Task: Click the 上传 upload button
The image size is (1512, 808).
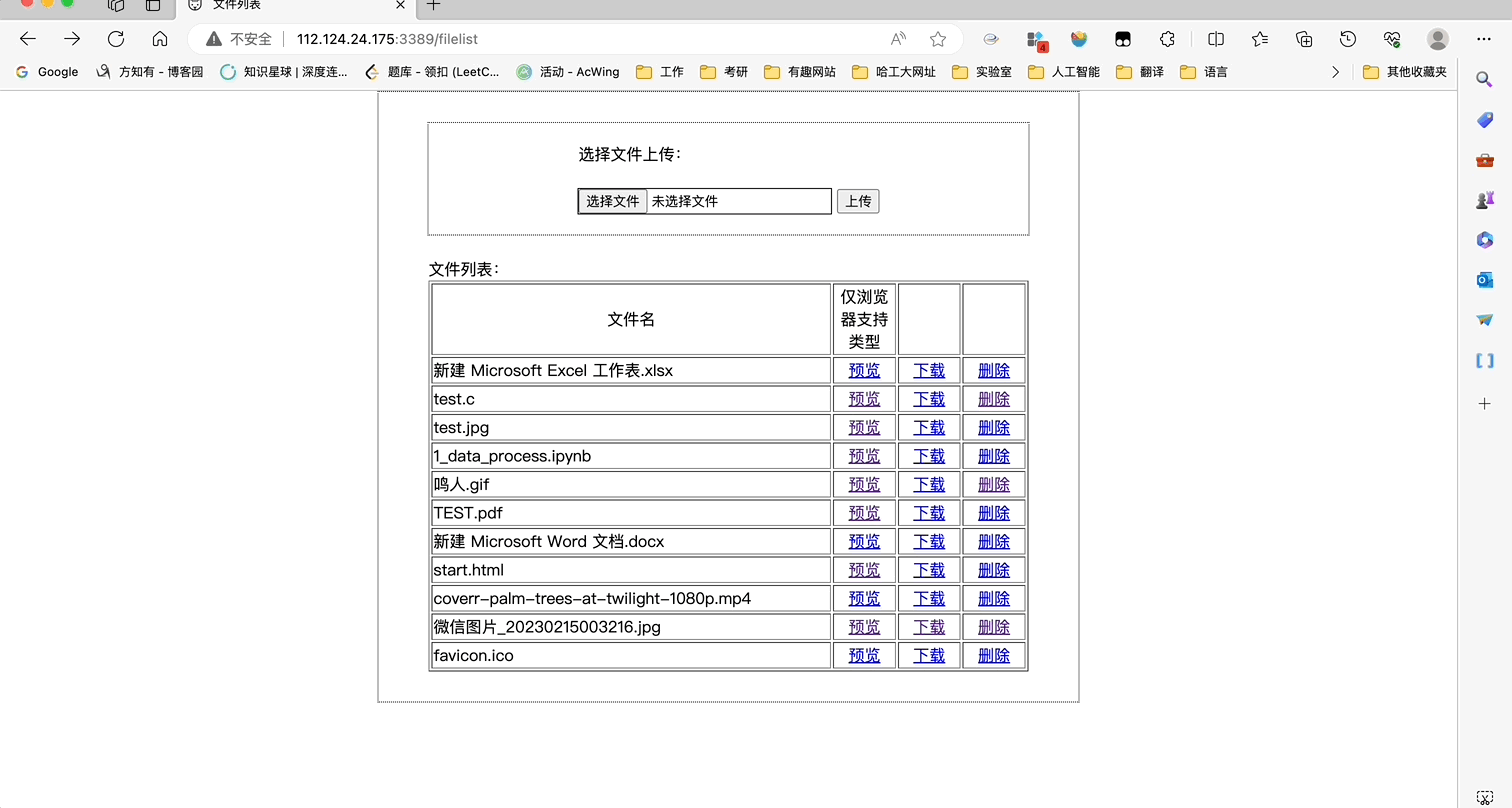Action: 858,201
